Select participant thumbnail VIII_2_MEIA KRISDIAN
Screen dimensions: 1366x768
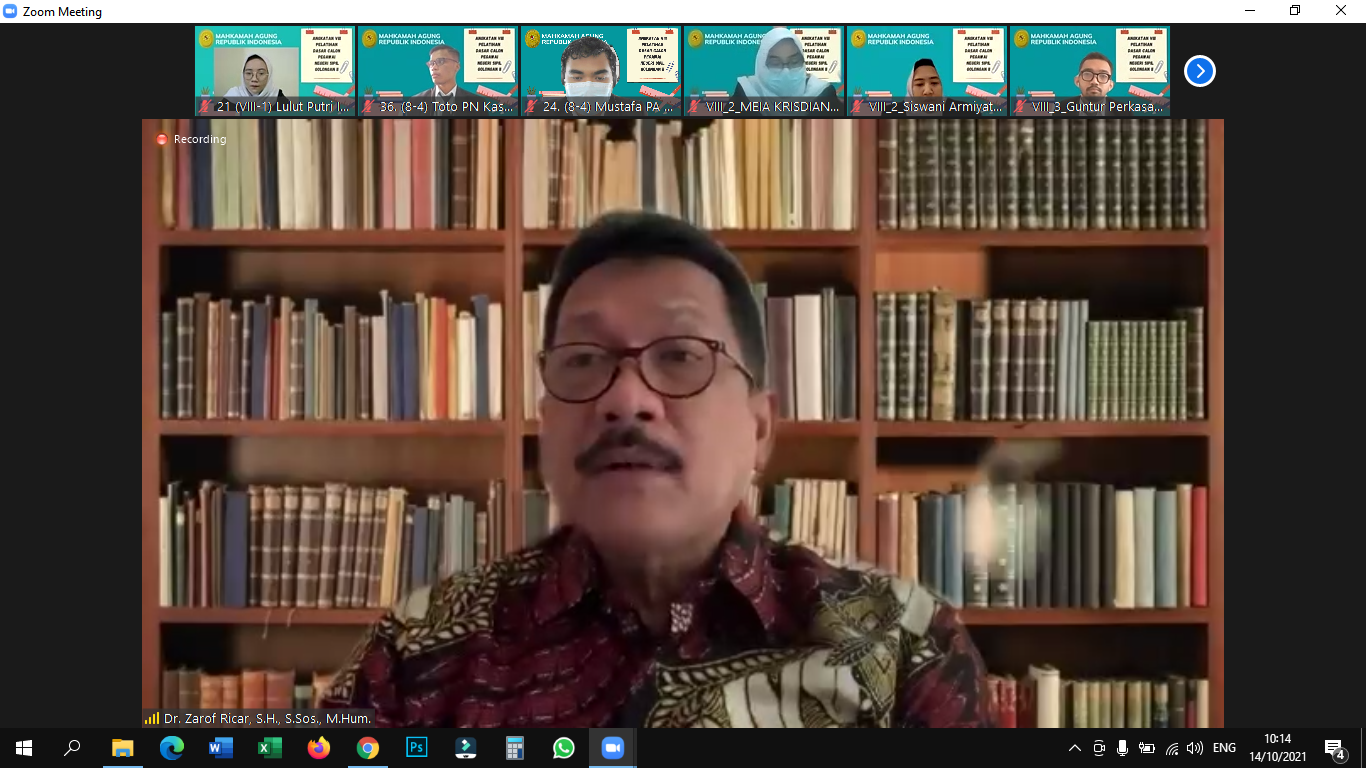pos(764,71)
